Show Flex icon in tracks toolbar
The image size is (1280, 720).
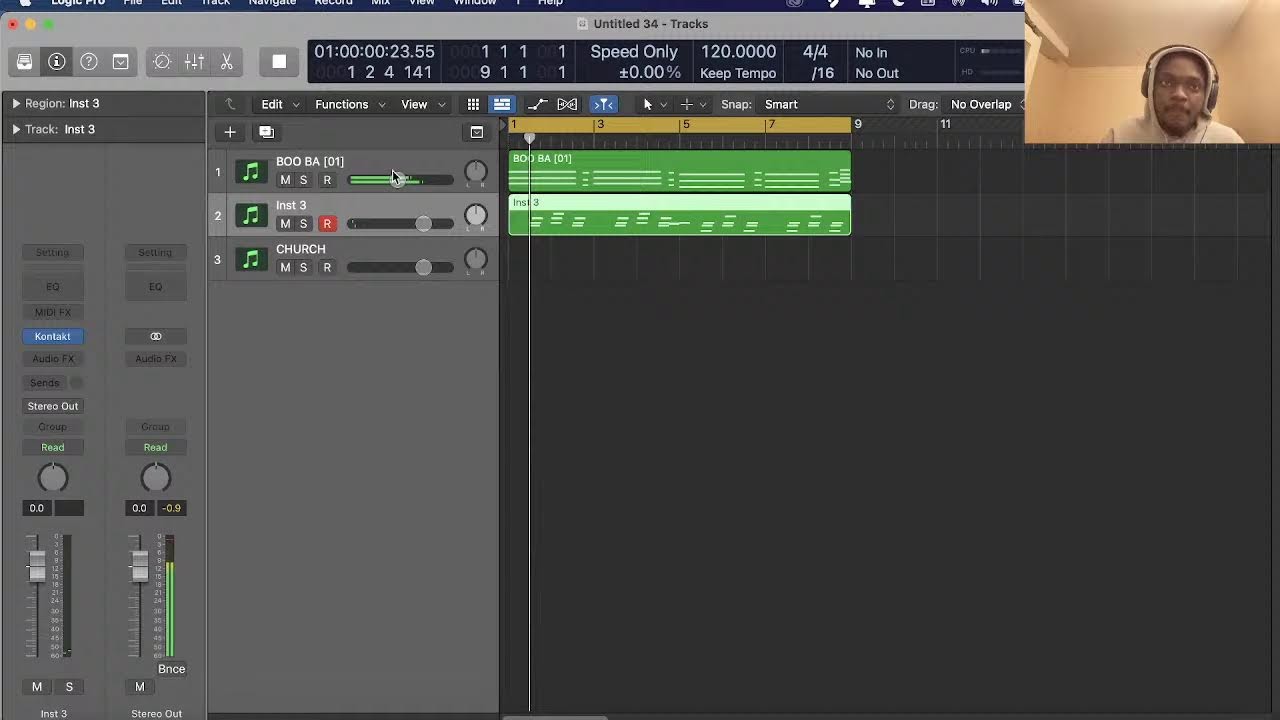567,104
